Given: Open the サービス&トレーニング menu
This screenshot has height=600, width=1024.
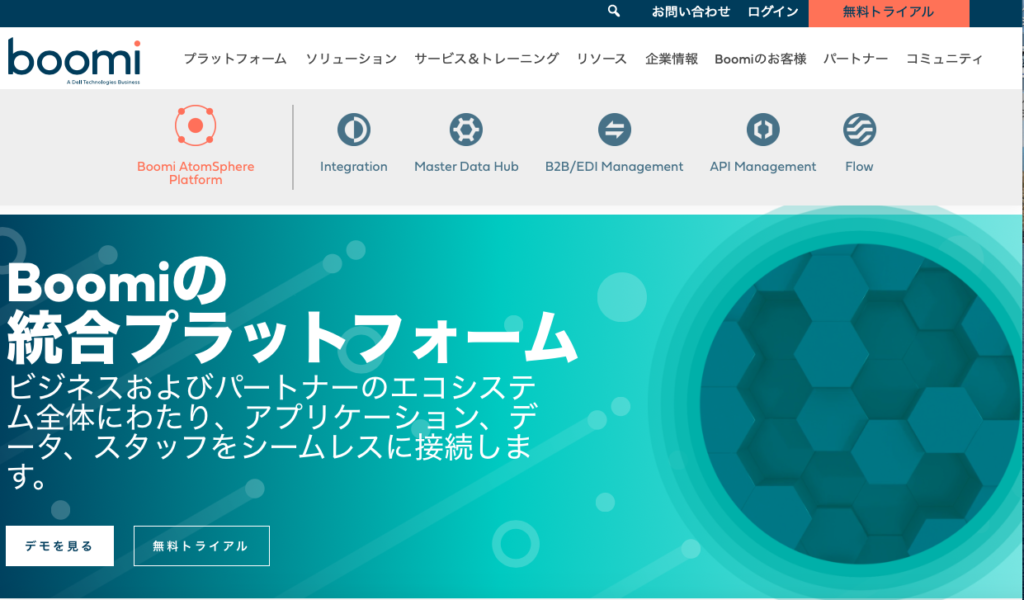Looking at the screenshot, I should coord(487,59).
